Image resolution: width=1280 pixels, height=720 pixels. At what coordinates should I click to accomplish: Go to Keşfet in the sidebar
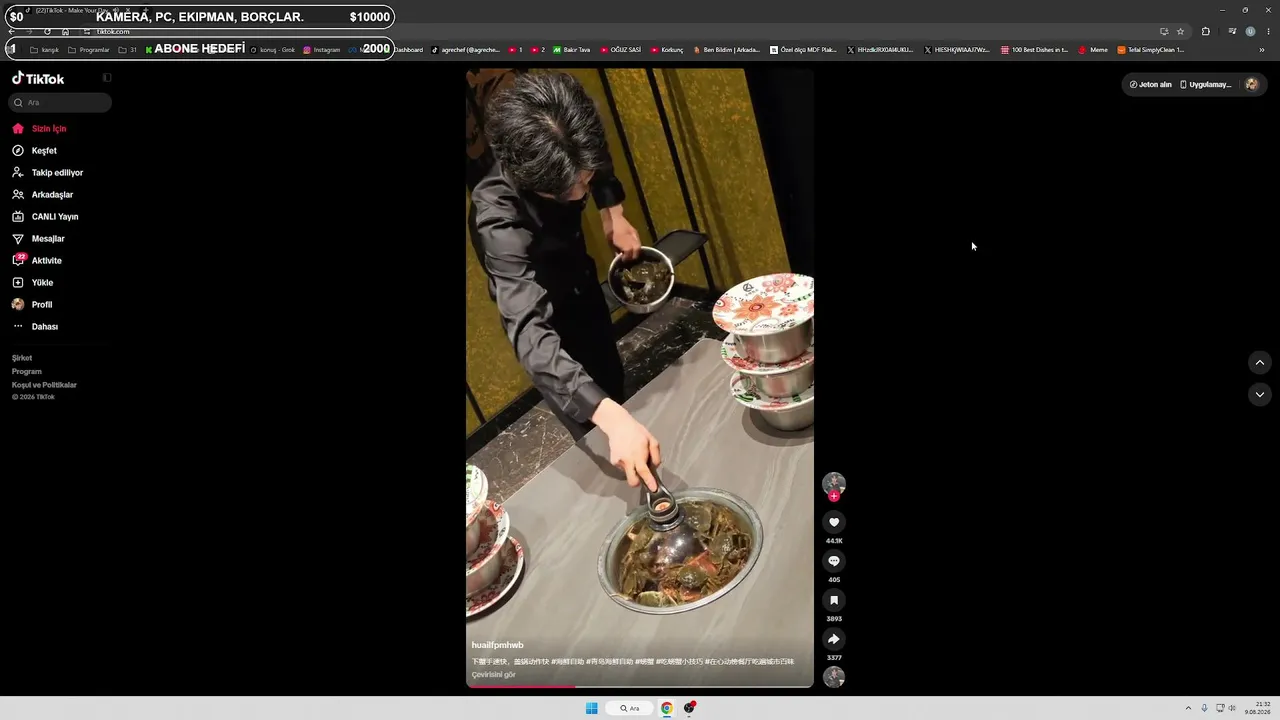35,151
